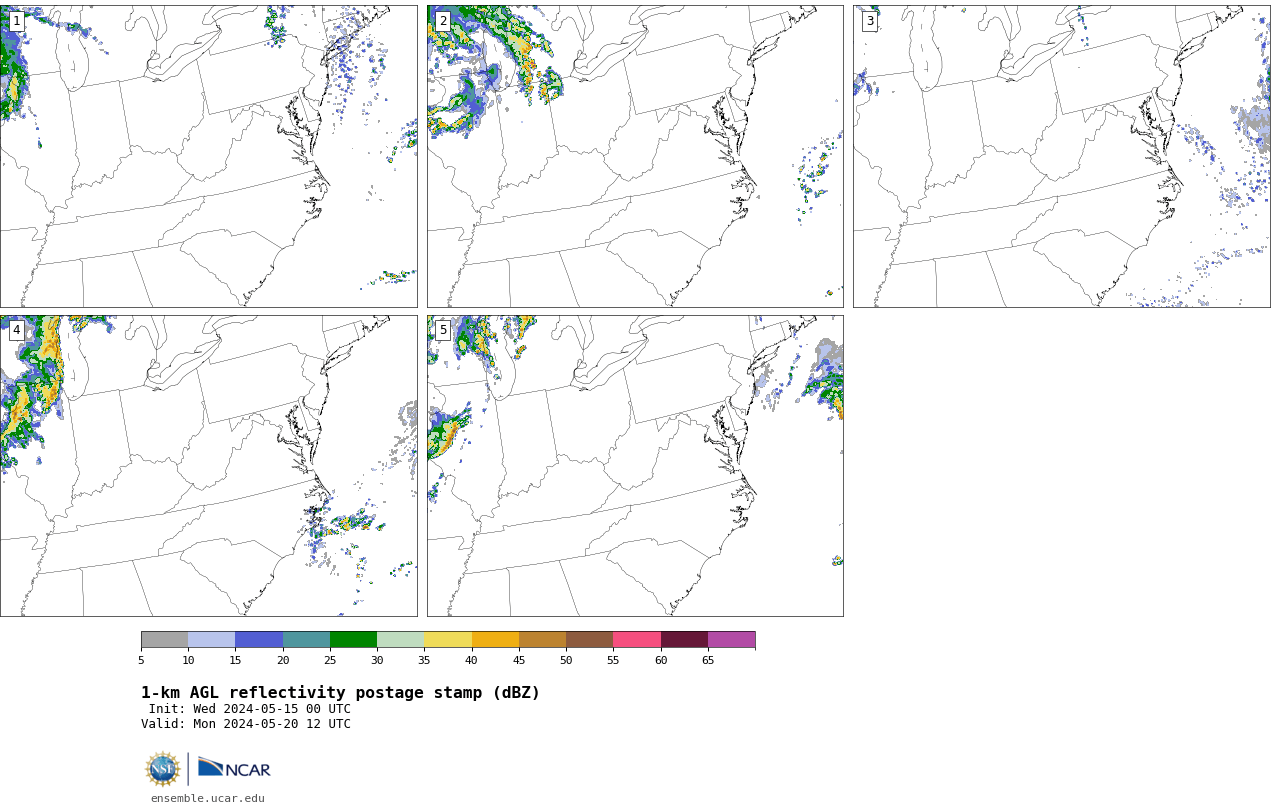
Task: Click the NSF logo
Action: [163, 769]
